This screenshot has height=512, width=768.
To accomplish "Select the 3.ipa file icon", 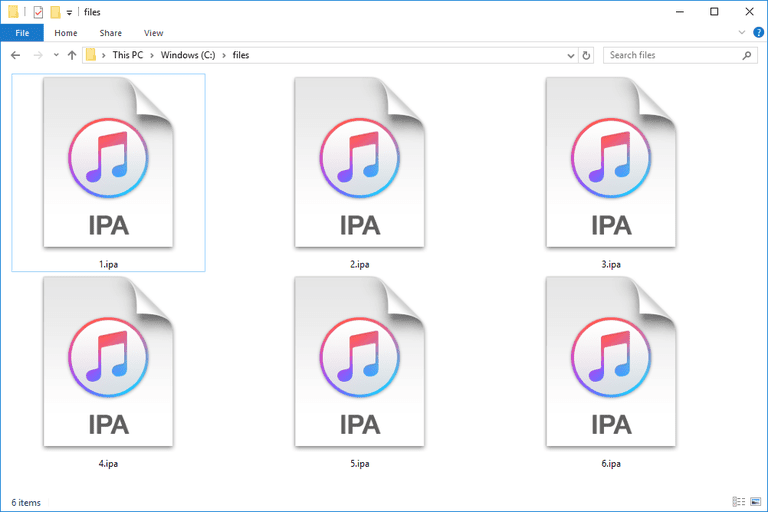I will click(611, 162).
